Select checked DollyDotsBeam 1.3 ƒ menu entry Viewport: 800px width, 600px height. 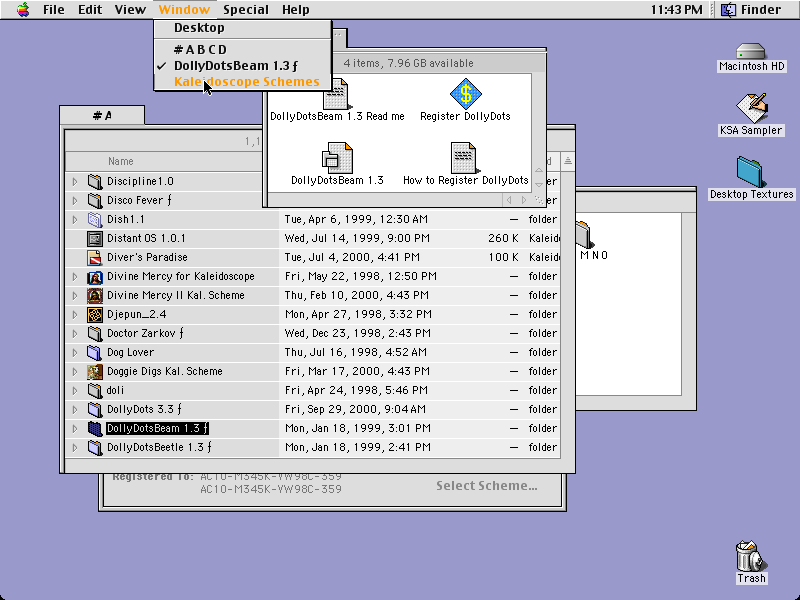click(243, 66)
